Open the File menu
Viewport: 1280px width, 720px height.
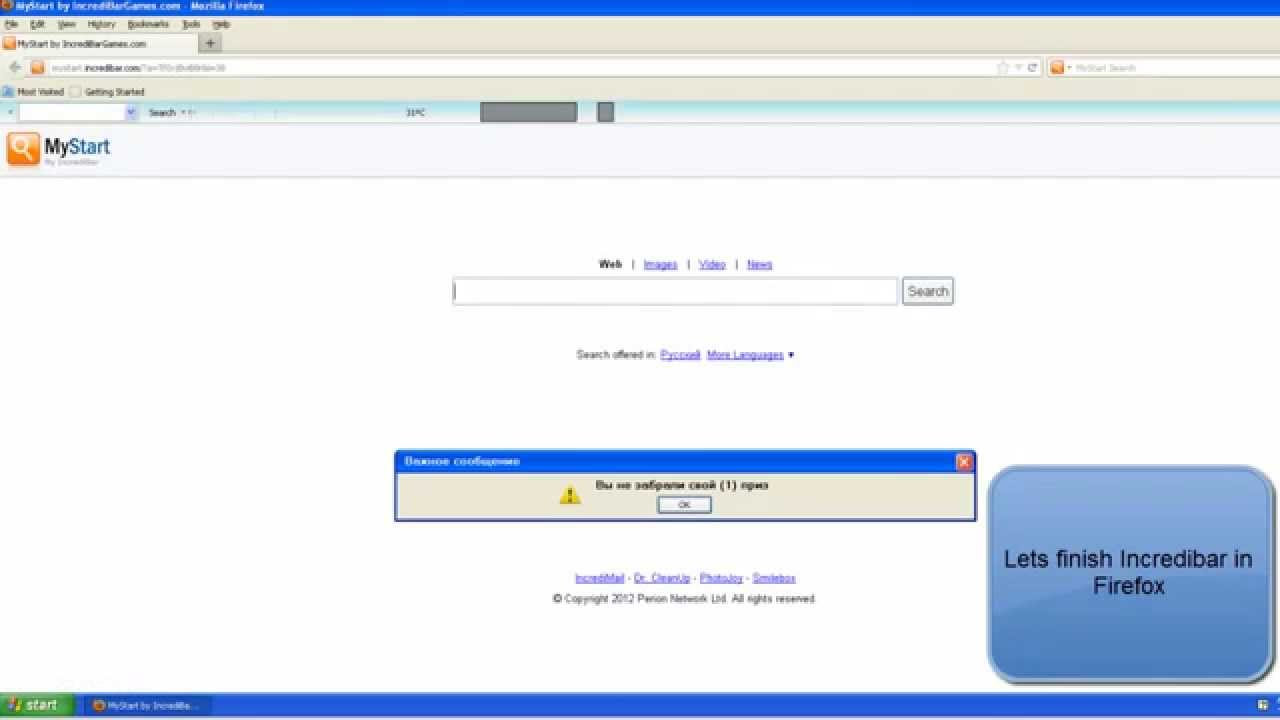11,24
